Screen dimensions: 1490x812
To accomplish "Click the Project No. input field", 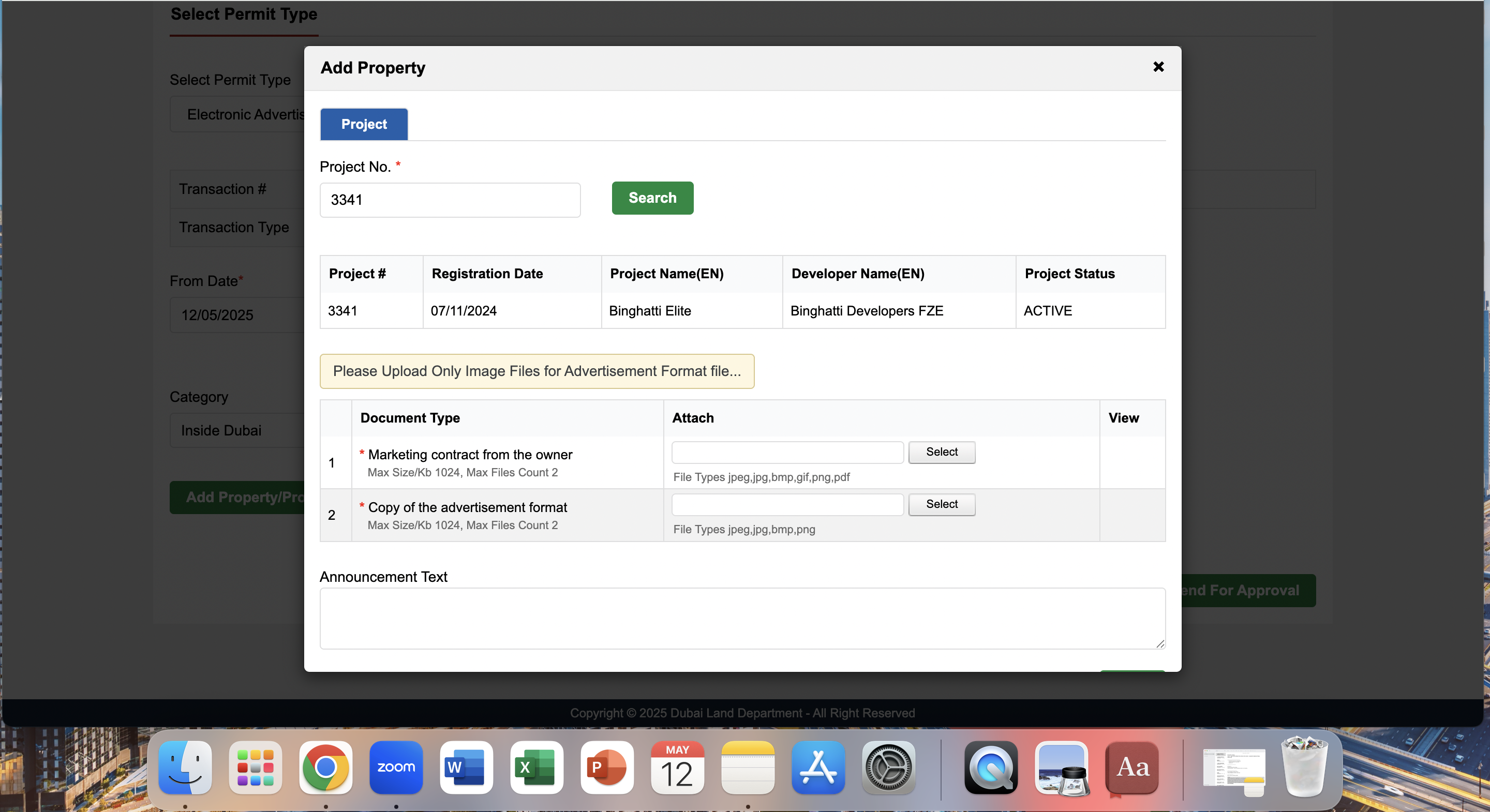I will coord(450,200).
